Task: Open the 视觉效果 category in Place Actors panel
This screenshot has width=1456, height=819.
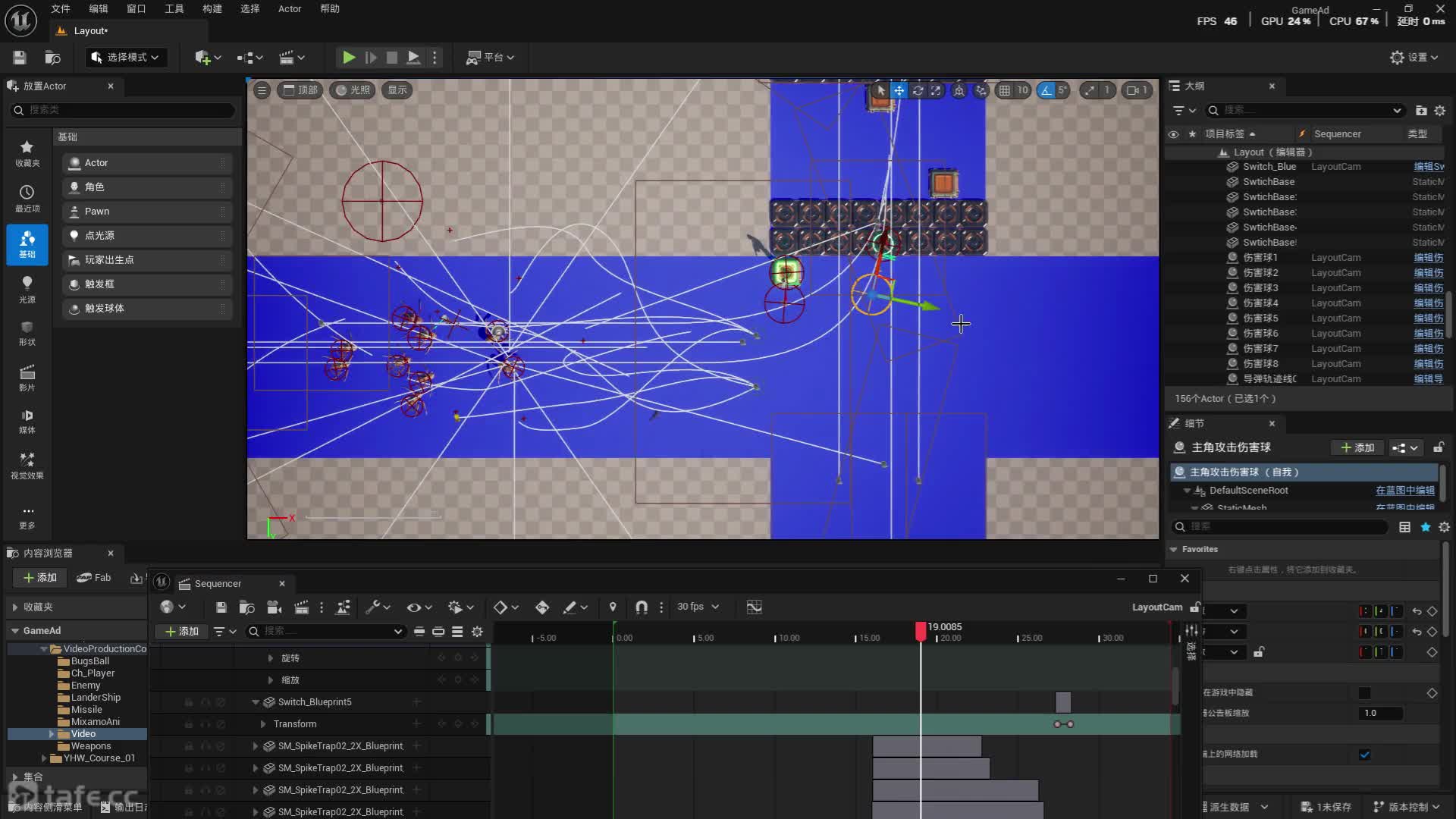Action: tap(27, 466)
